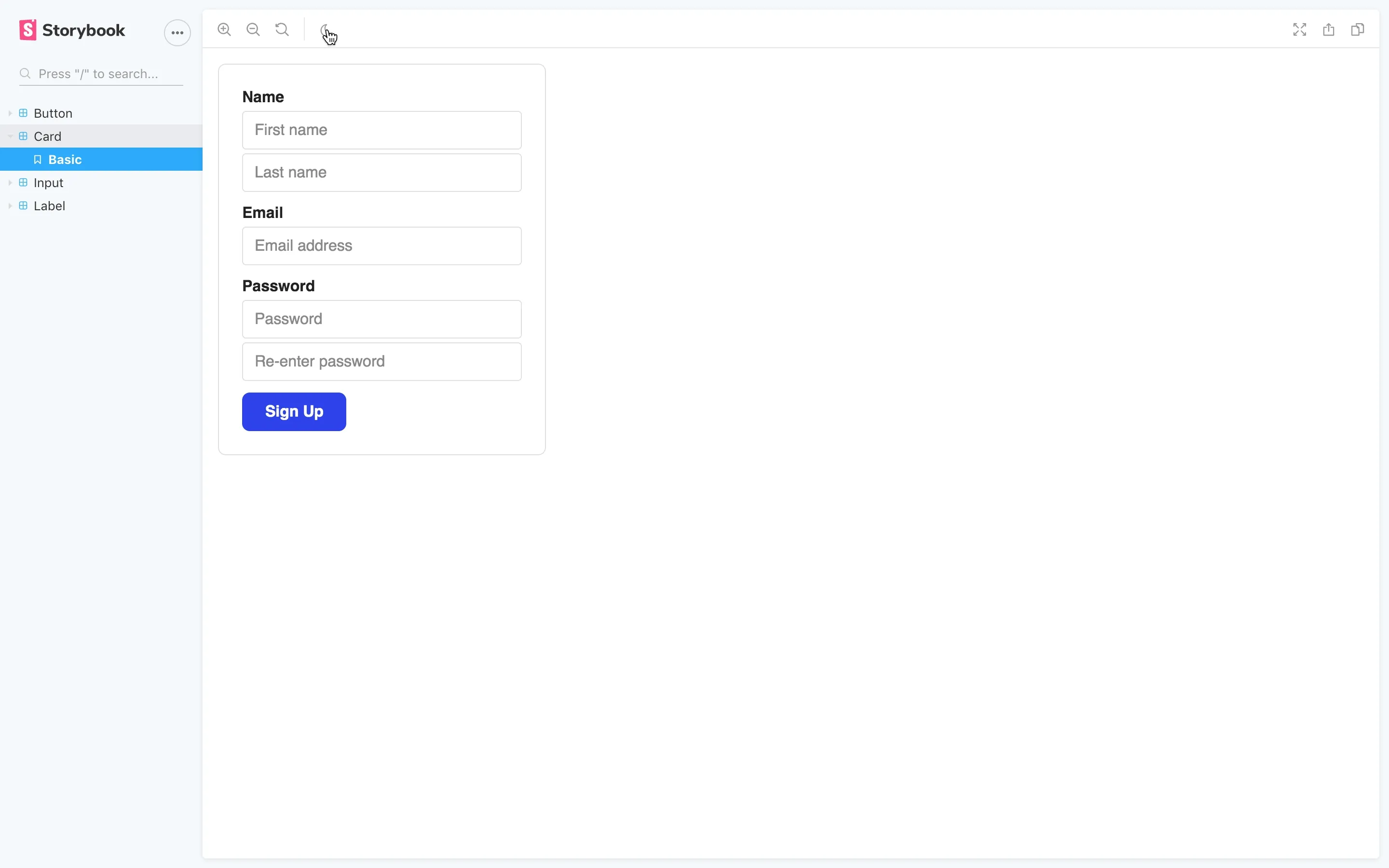Click the Email address input field

tap(381, 246)
